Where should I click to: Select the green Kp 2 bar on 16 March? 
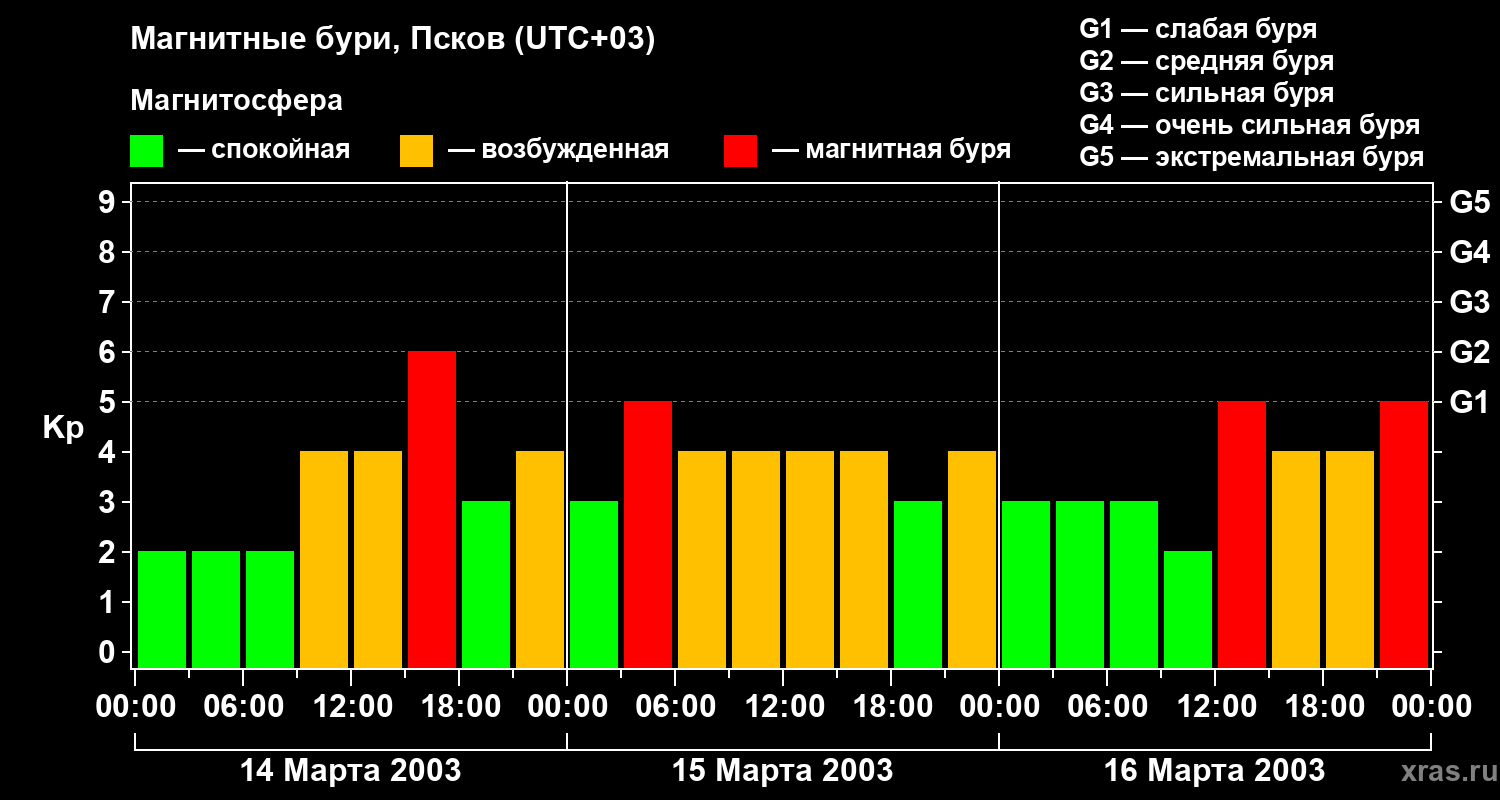1188,610
